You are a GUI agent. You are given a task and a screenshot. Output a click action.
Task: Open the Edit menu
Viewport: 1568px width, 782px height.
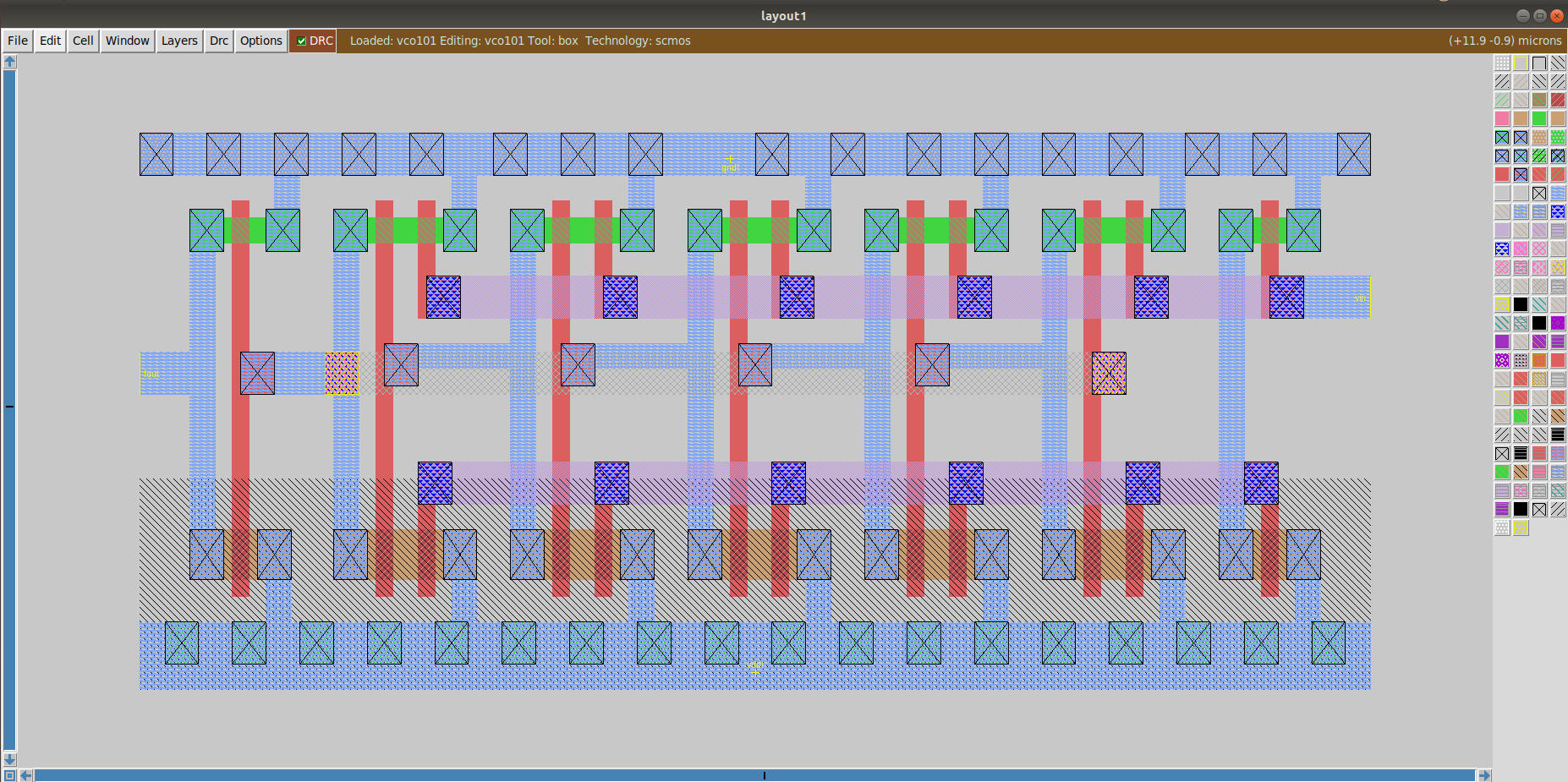[x=51, y=41]
